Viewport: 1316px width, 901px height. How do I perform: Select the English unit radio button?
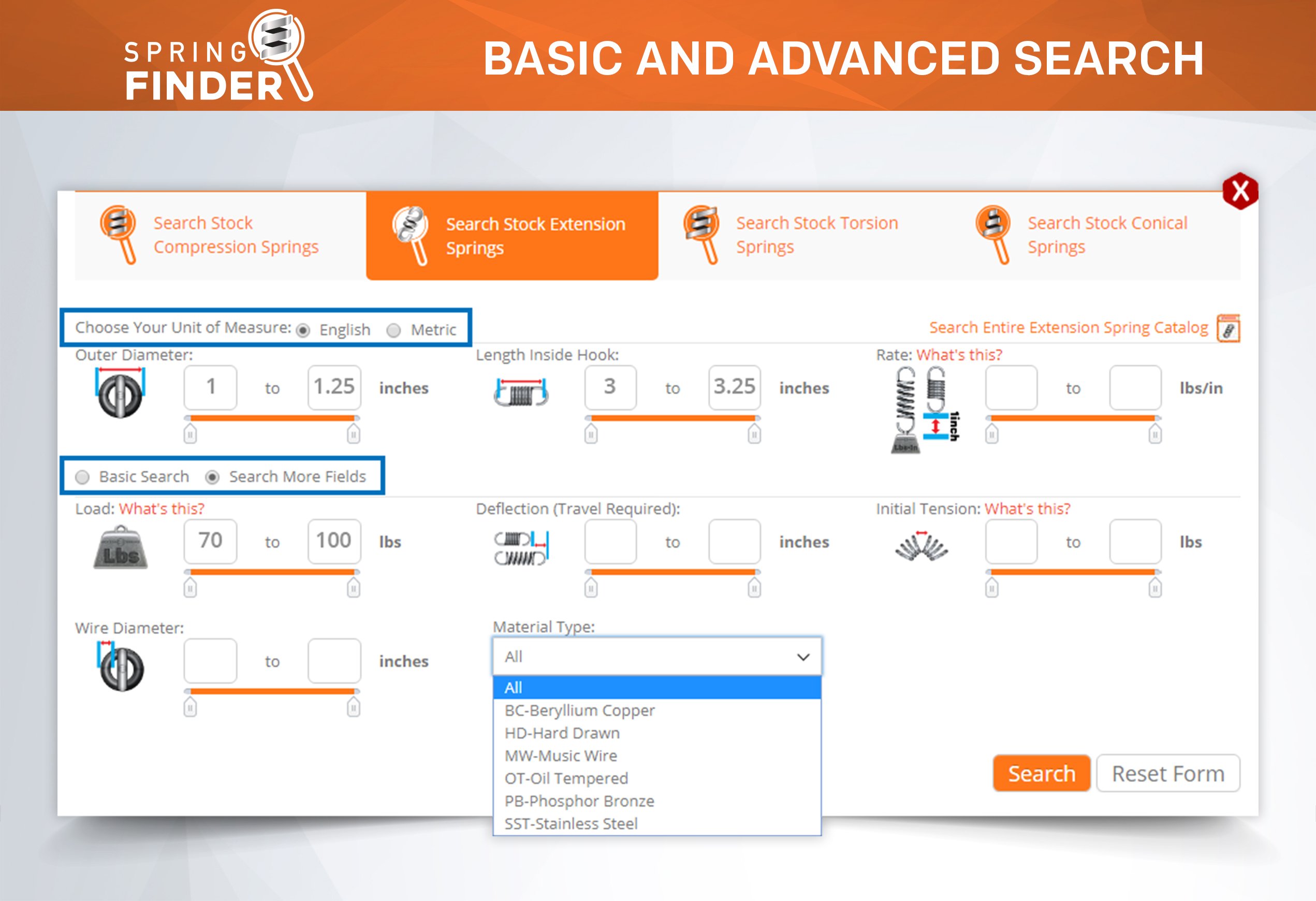(x=303, y=330)
